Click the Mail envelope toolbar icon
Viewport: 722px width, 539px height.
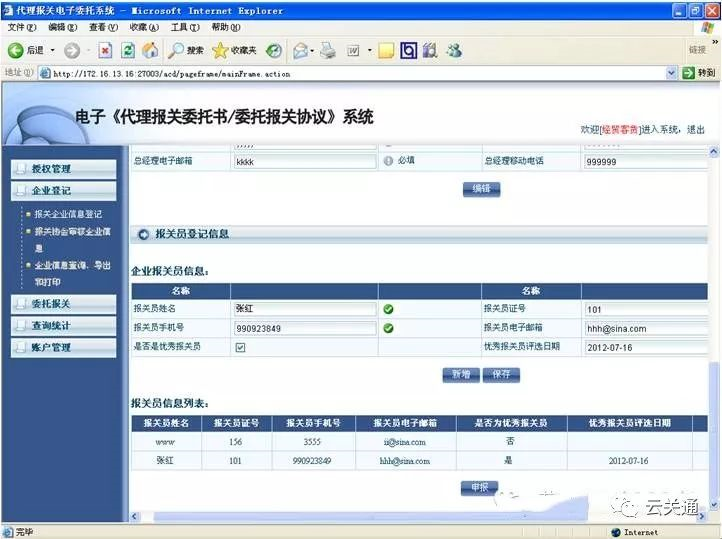(x=300, y=50)
